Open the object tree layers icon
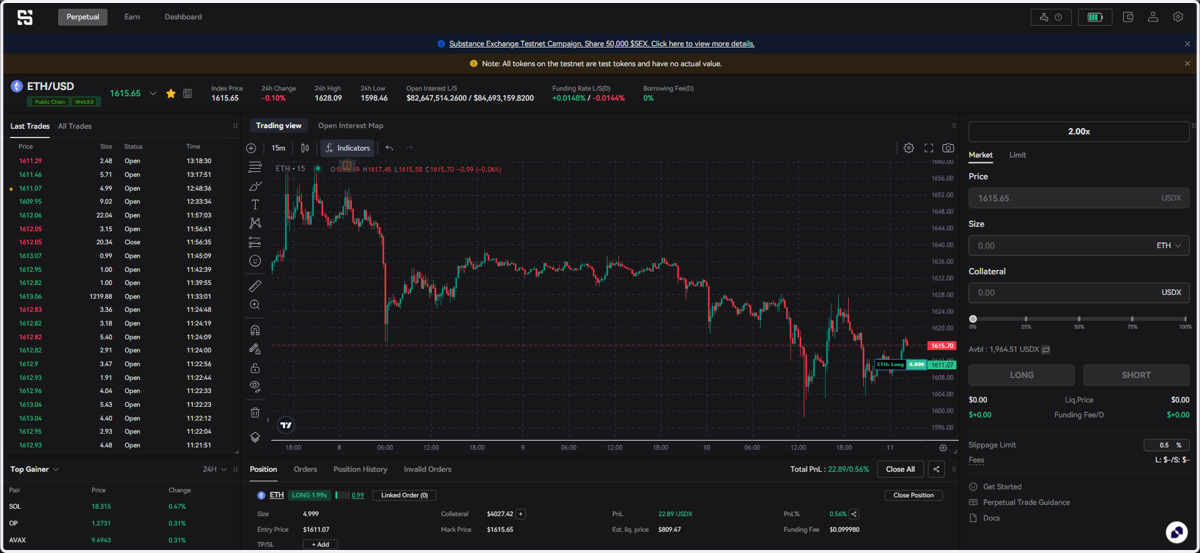 click(255, 437)
